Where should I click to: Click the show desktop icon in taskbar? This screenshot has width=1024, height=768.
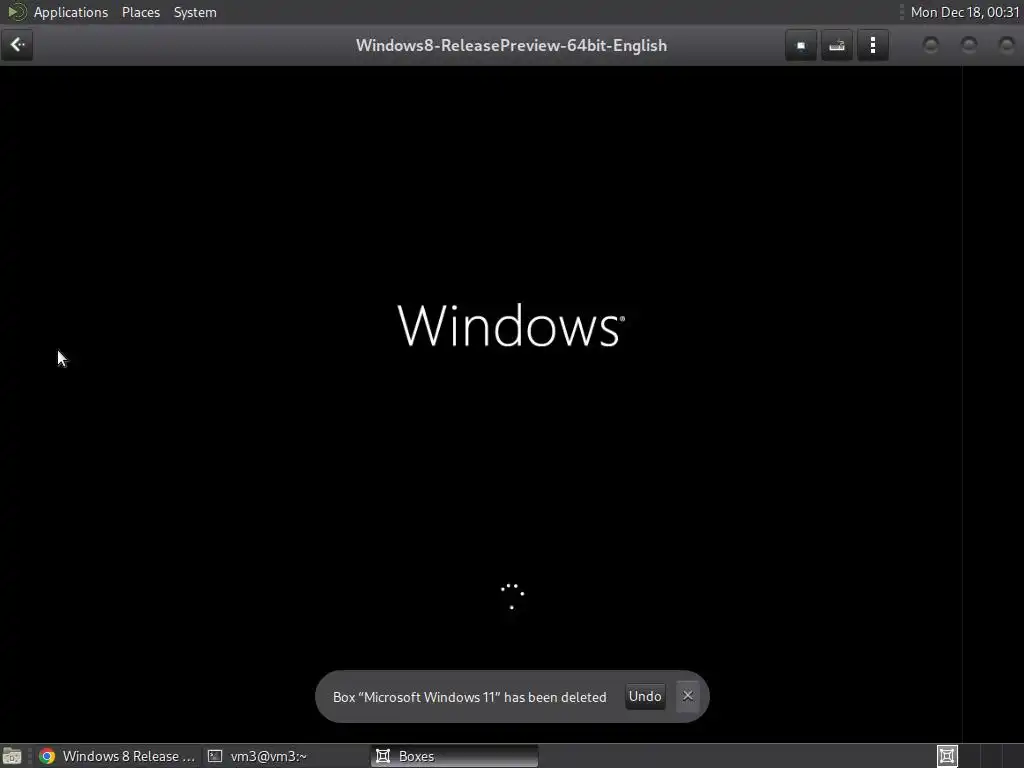click(12, 756)
